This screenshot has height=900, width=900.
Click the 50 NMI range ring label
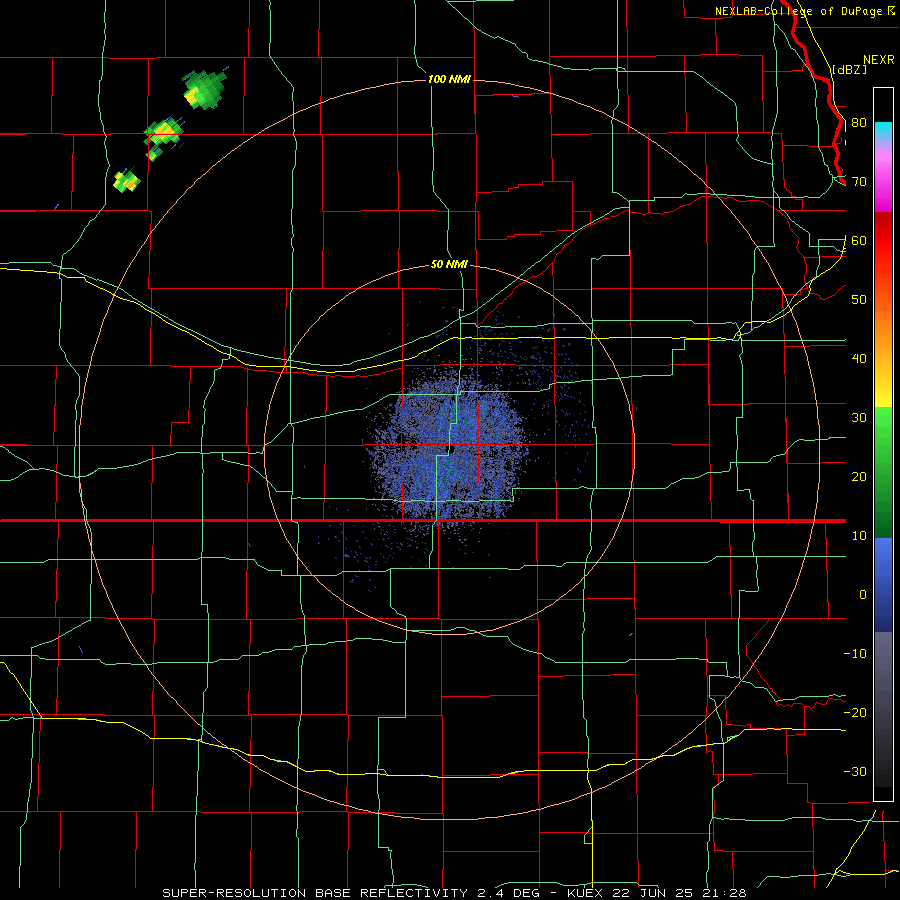449,265
